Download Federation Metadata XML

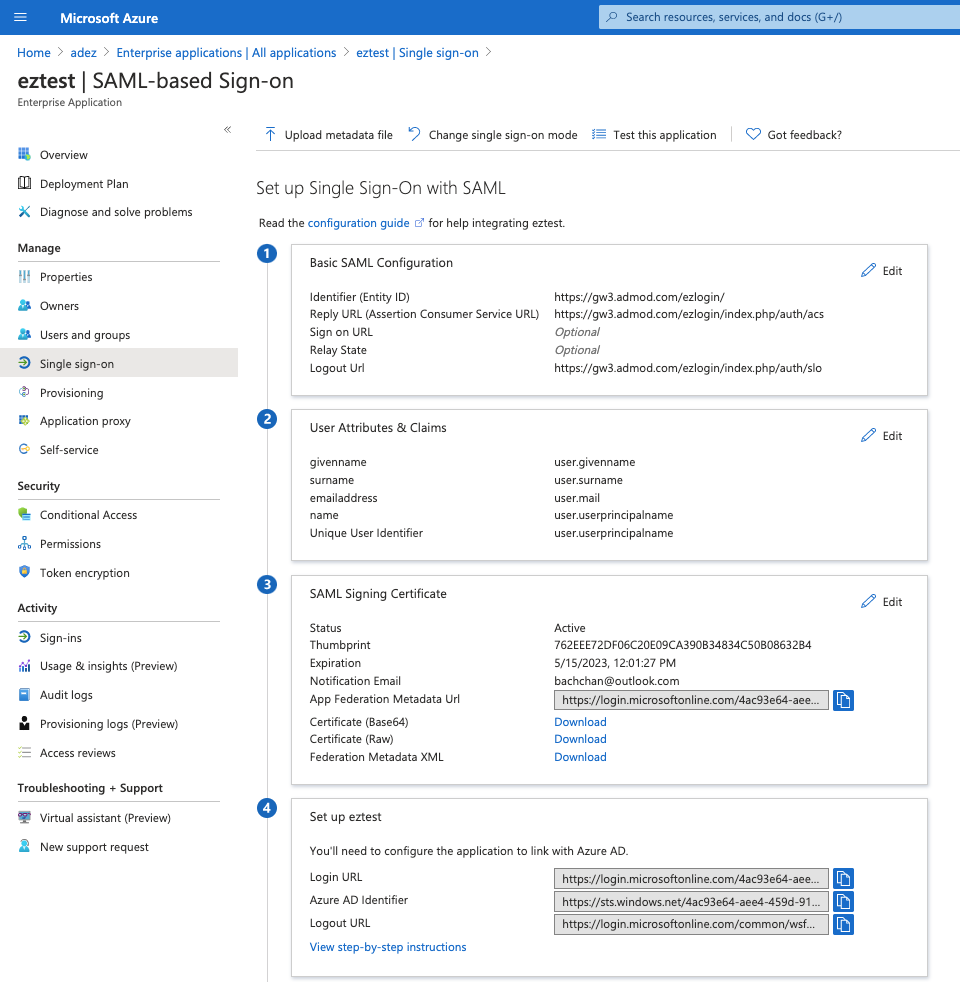pyautogui.click(x=580, y=757)
